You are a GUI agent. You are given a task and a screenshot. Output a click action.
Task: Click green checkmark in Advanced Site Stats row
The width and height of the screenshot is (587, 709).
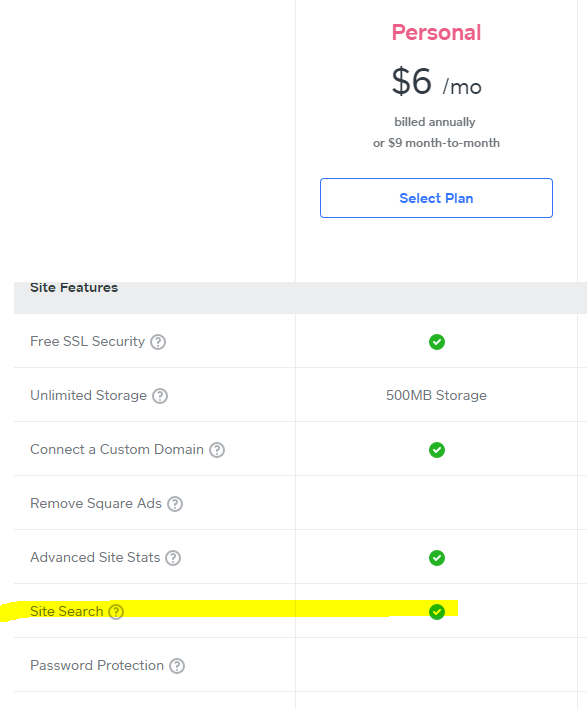click(x=436, y=558)
